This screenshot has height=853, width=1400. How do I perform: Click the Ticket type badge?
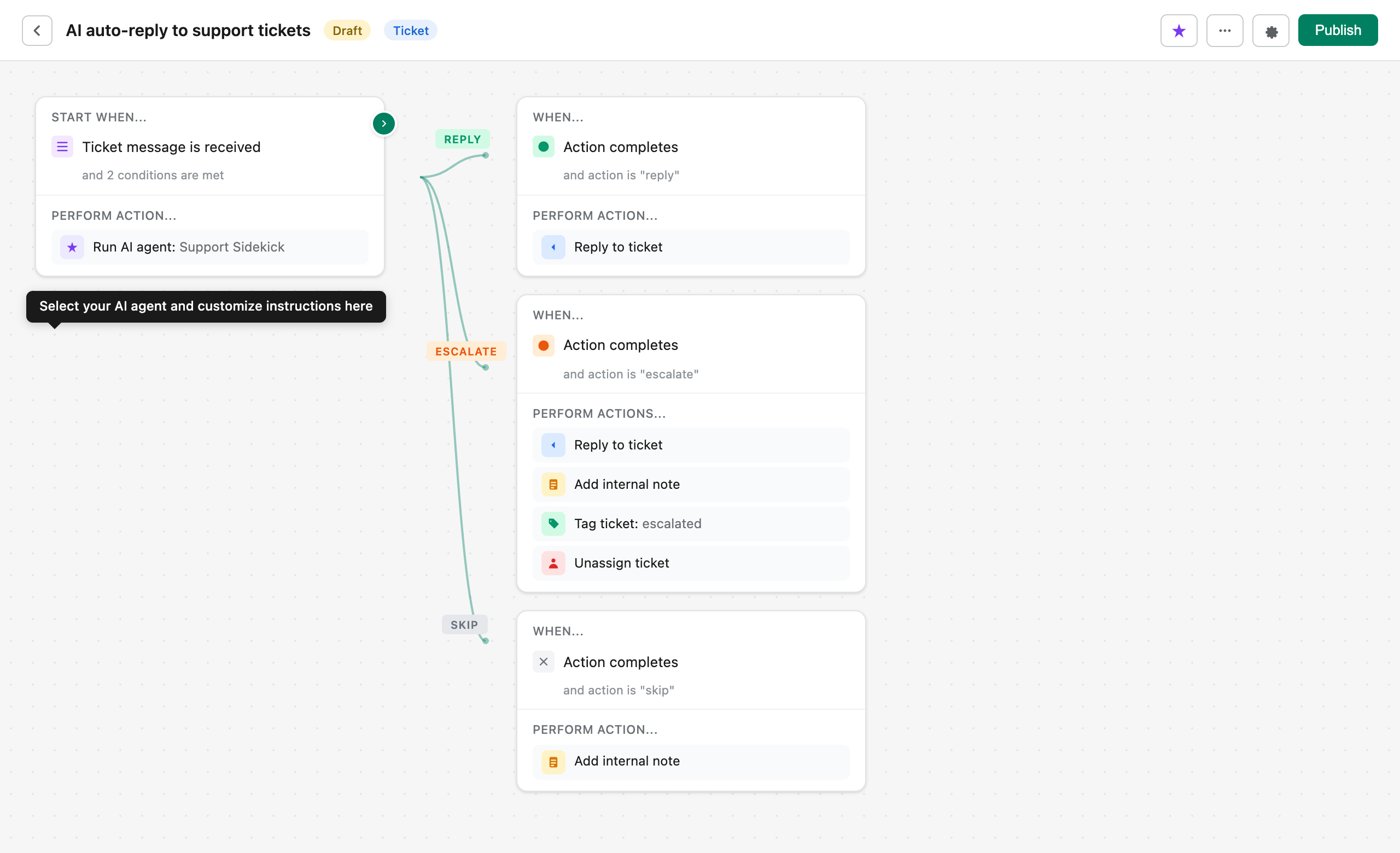410,30
